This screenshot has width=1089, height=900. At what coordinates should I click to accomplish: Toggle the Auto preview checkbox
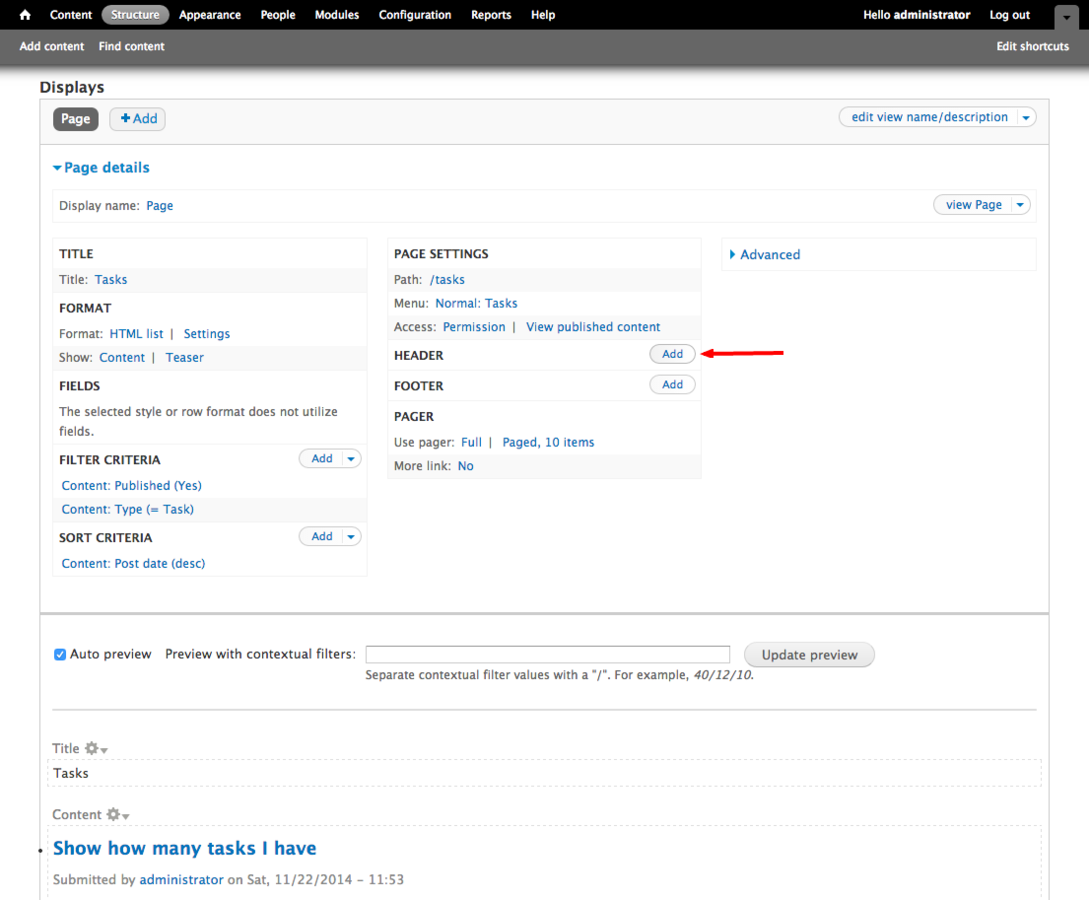[x=60, y=654]
